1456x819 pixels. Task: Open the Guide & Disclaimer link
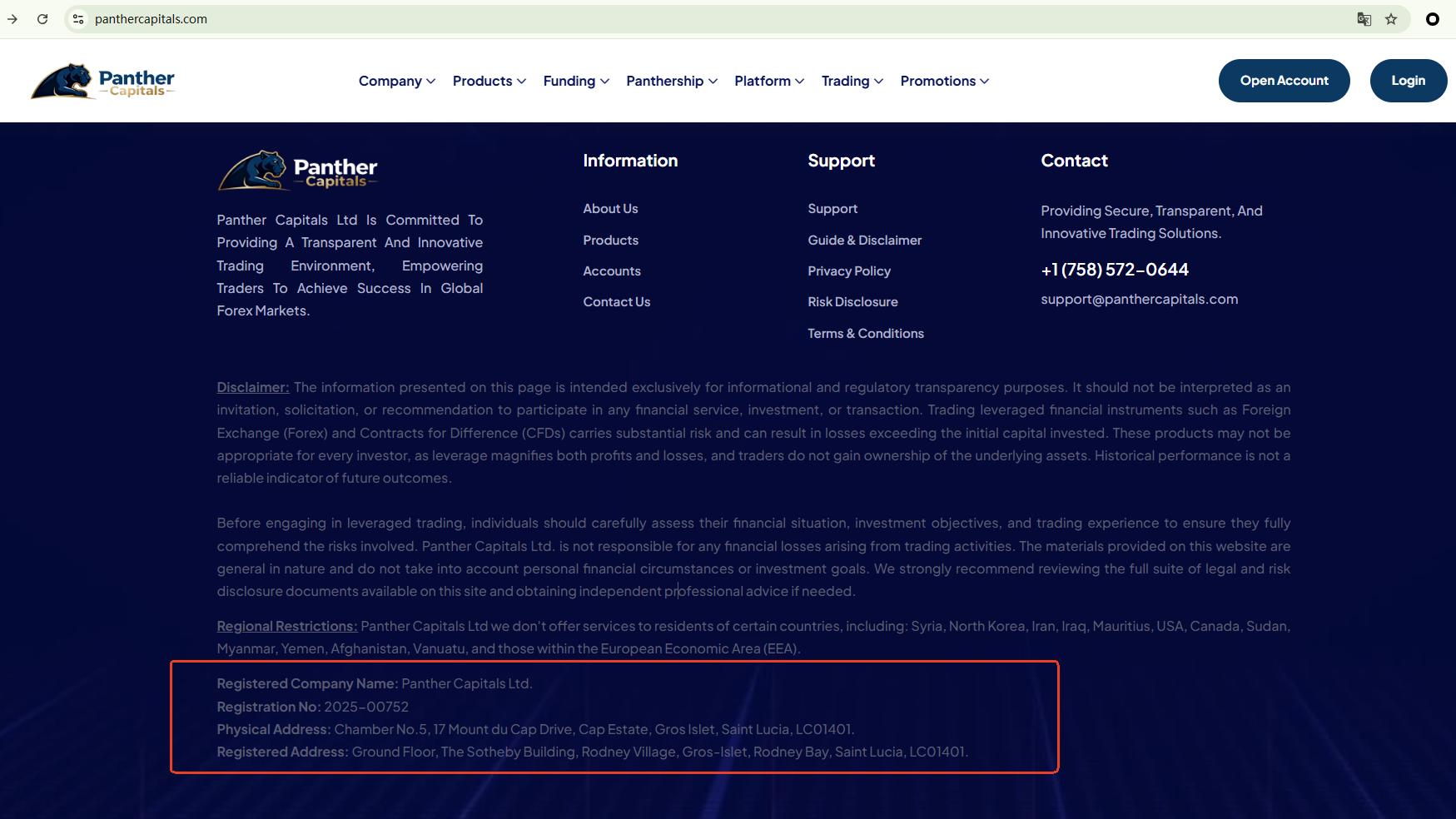point(865,241)
